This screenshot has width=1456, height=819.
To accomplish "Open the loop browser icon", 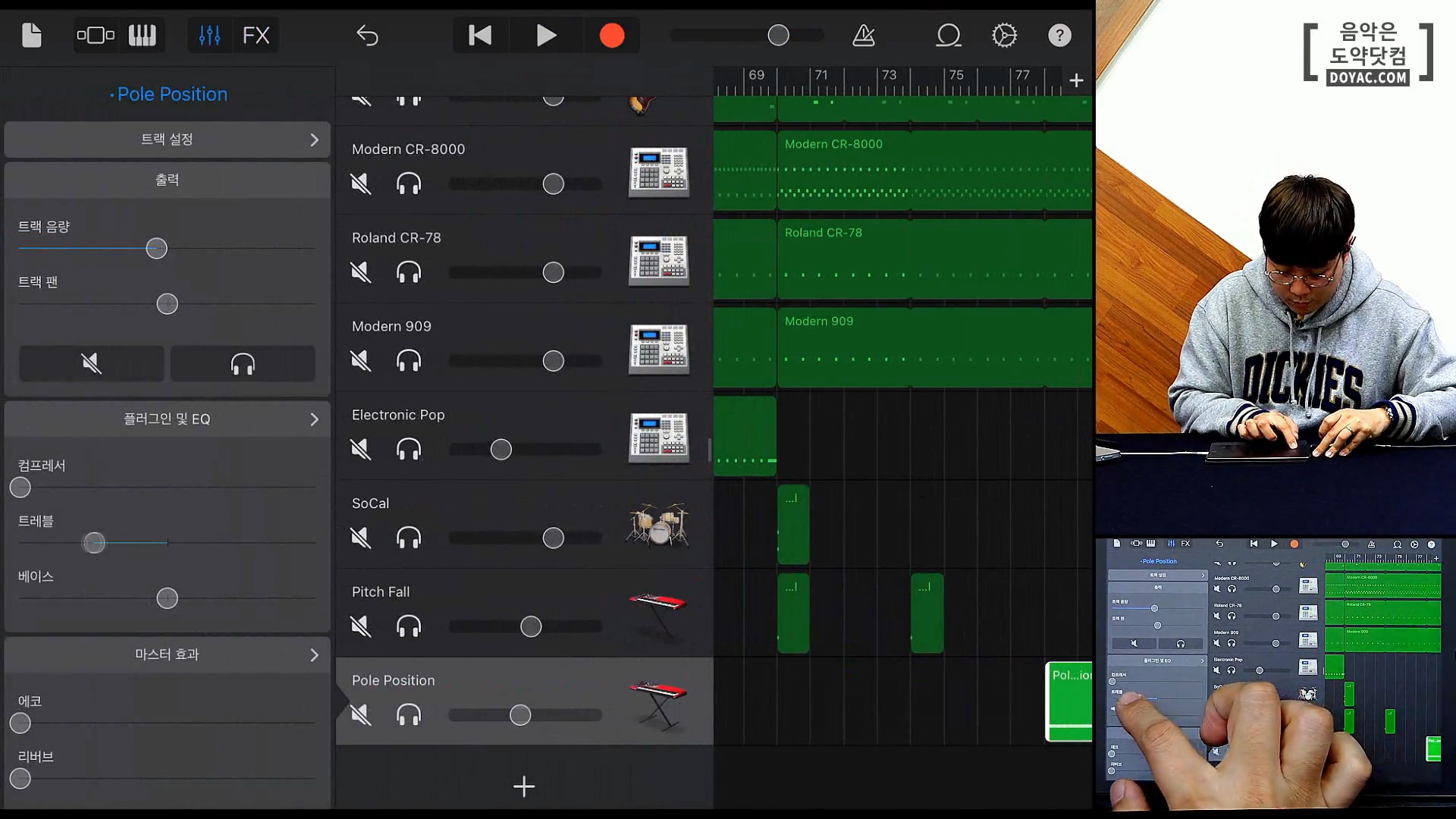I will pyautogui.click(x=949, y=35).
